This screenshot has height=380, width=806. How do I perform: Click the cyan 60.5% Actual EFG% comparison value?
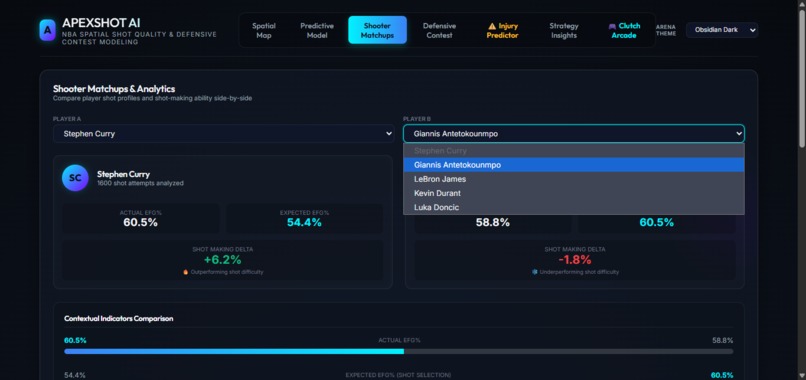pos(75,340)
